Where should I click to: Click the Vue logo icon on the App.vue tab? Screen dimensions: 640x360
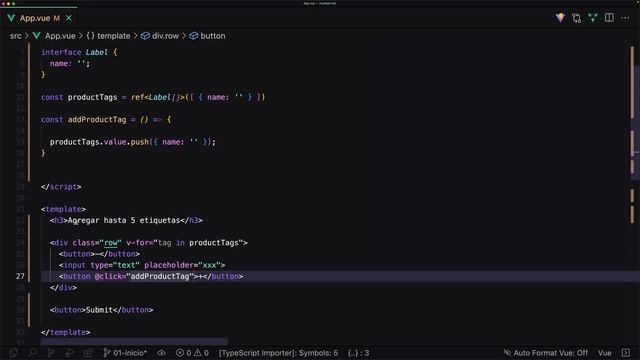click(x=11, y=18)
